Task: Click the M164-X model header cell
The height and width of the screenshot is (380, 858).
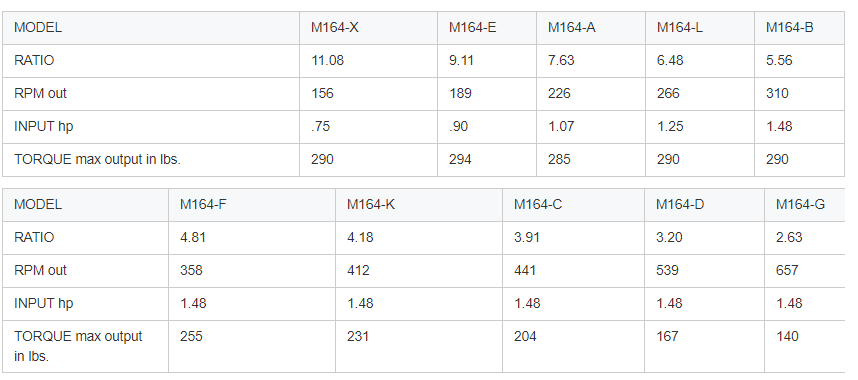Action: point(368,28)
